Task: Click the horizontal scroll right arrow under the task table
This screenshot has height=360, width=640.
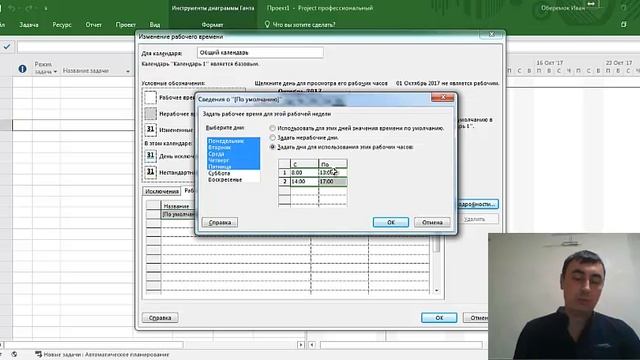Action: tap(301, 345)
